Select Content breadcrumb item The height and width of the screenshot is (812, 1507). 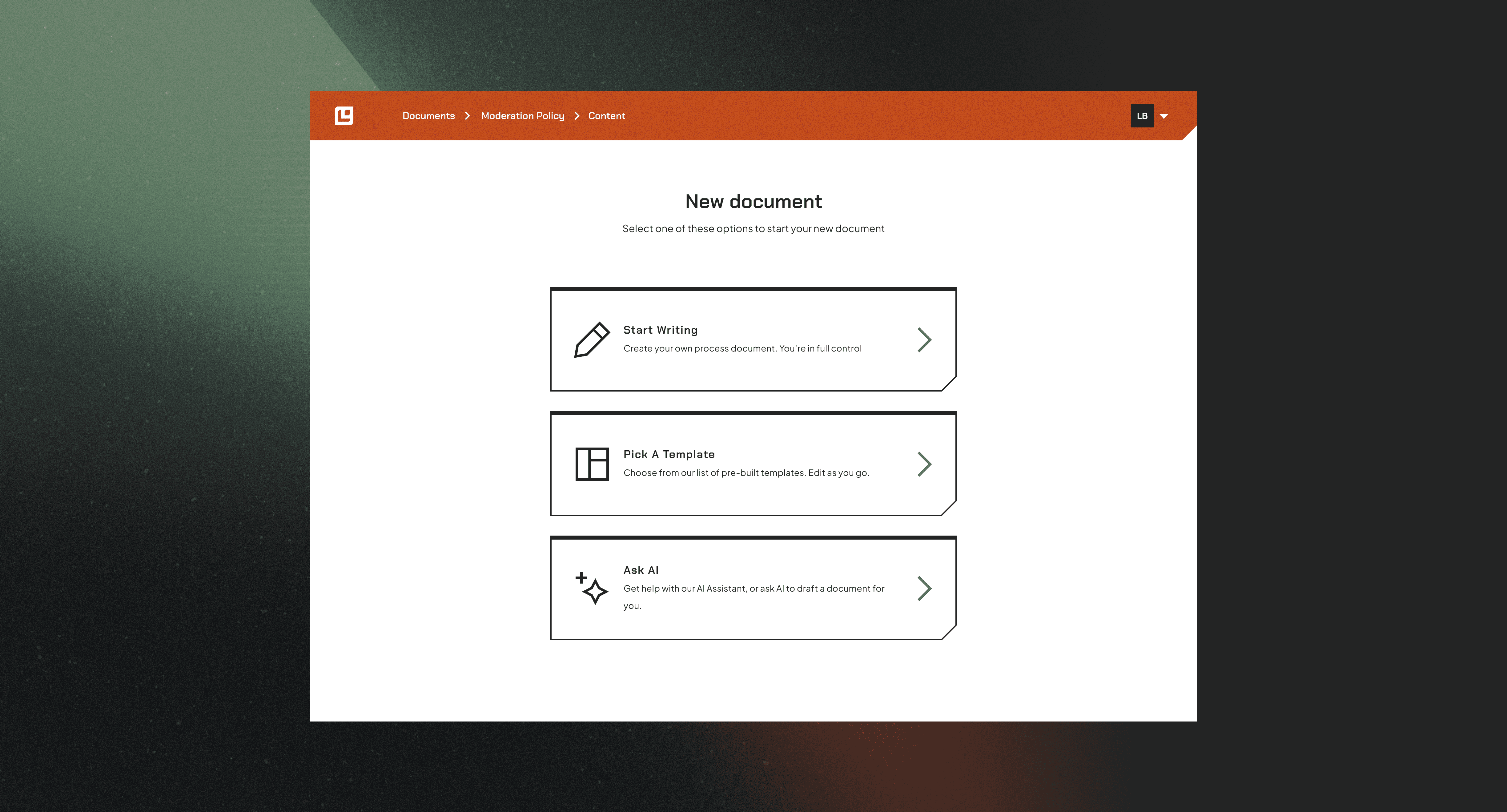click(606, 116)
